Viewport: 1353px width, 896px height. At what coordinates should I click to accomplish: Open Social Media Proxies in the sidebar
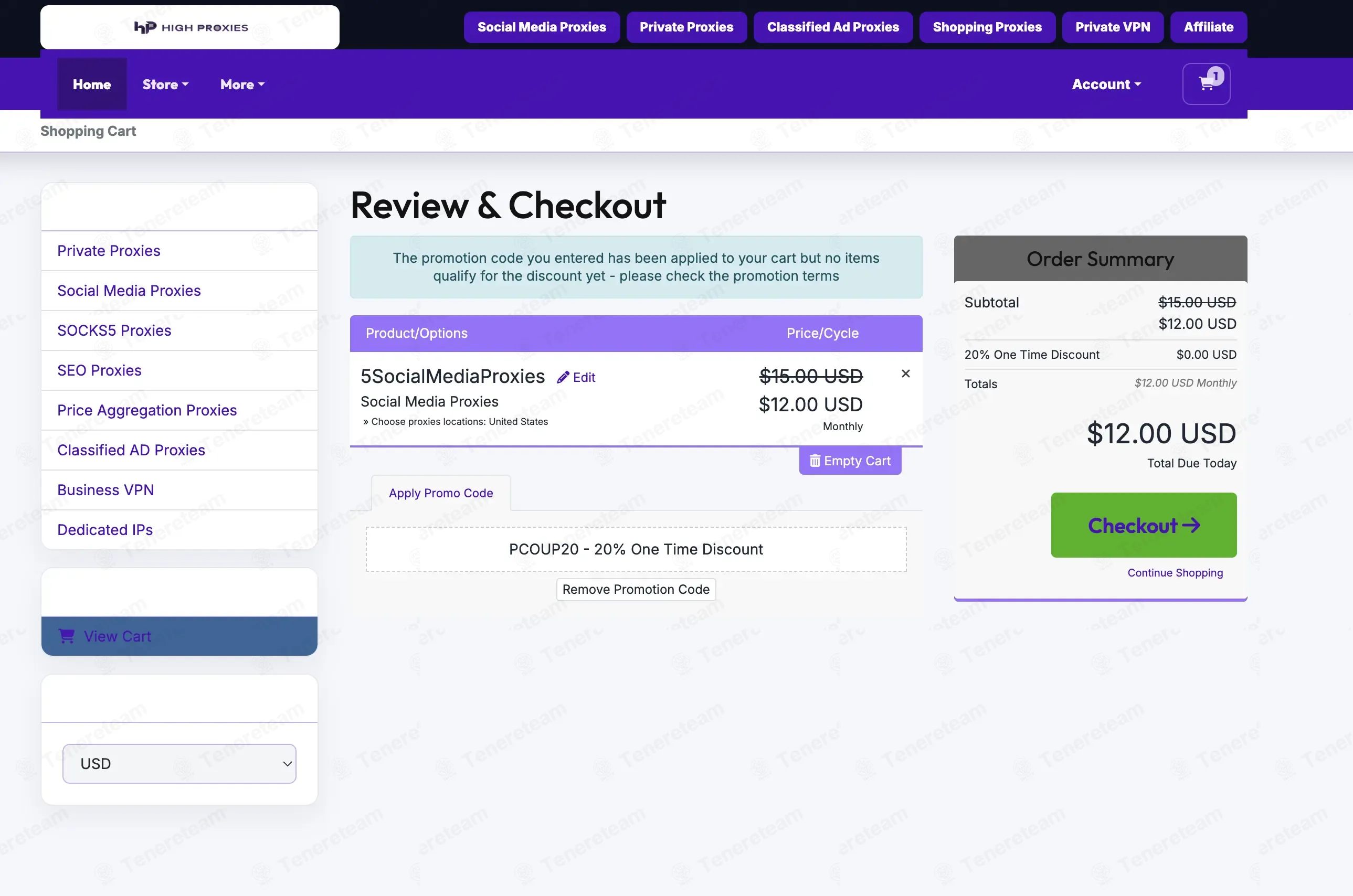(179, 291)
